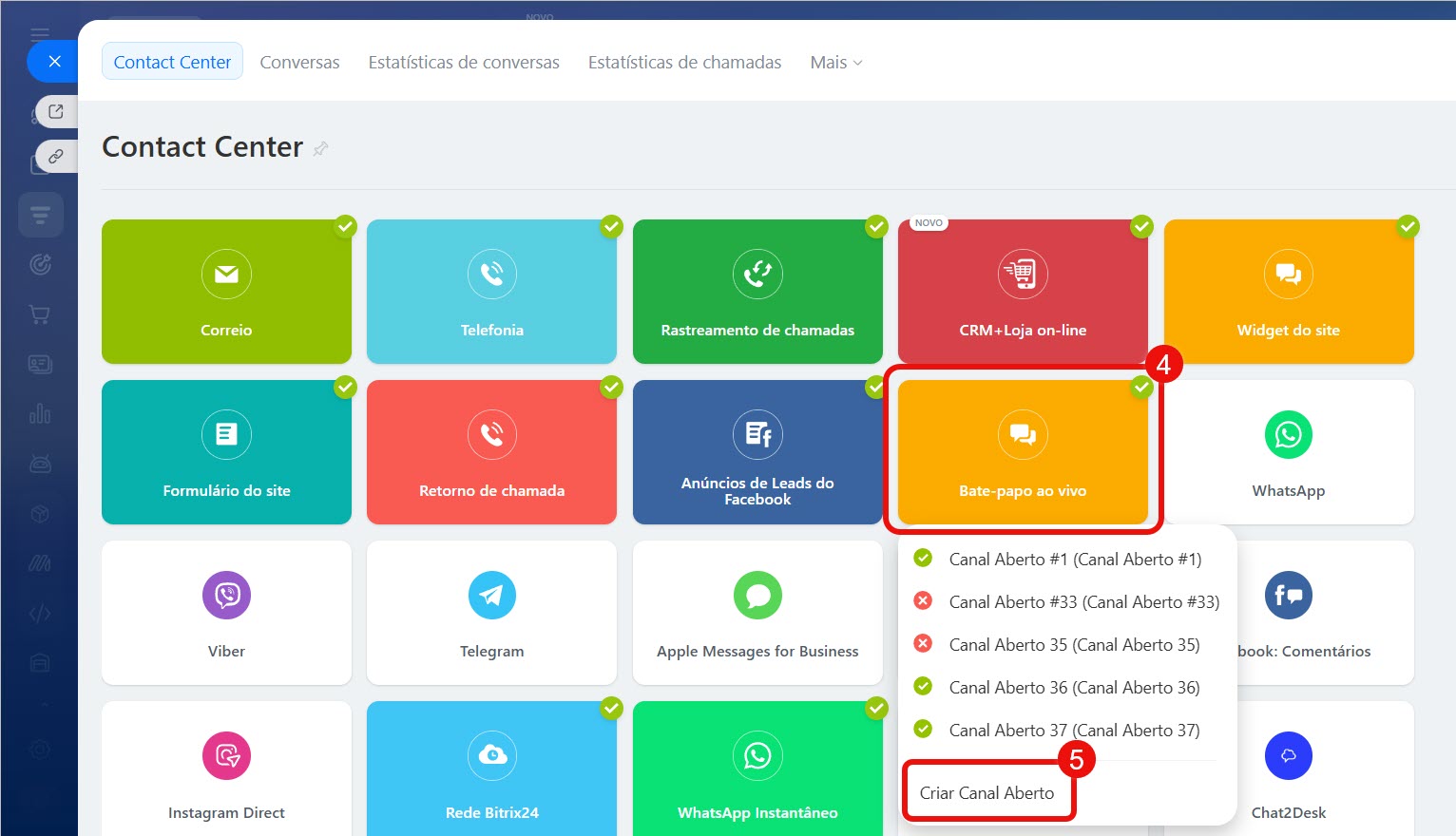The height and width of the screenshot is (836, 1456).
Task: Open the Correio mail channel tile
Action: tap(226, 291)
